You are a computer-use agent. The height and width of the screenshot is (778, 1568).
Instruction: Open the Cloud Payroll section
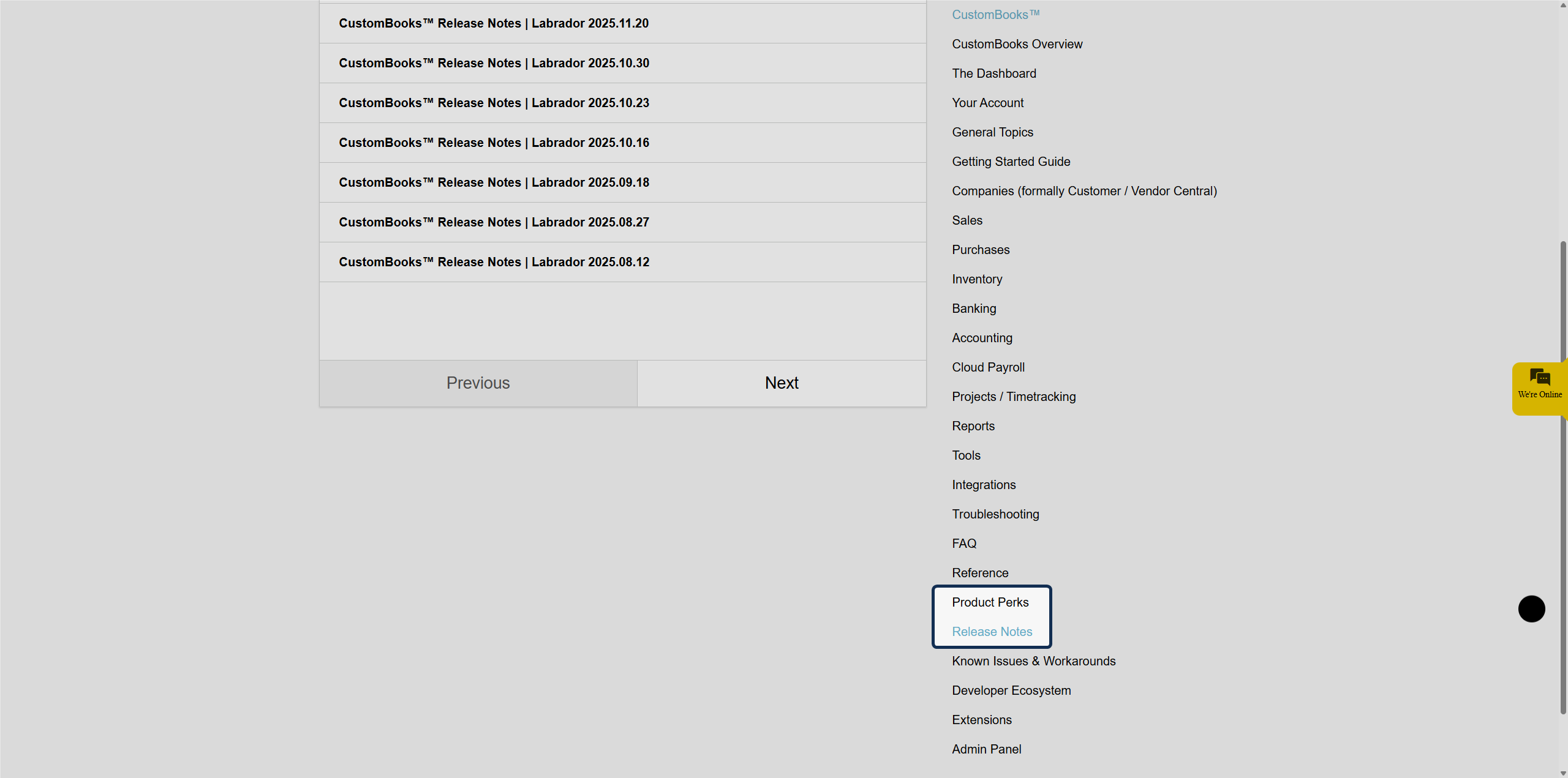(988, 367)
